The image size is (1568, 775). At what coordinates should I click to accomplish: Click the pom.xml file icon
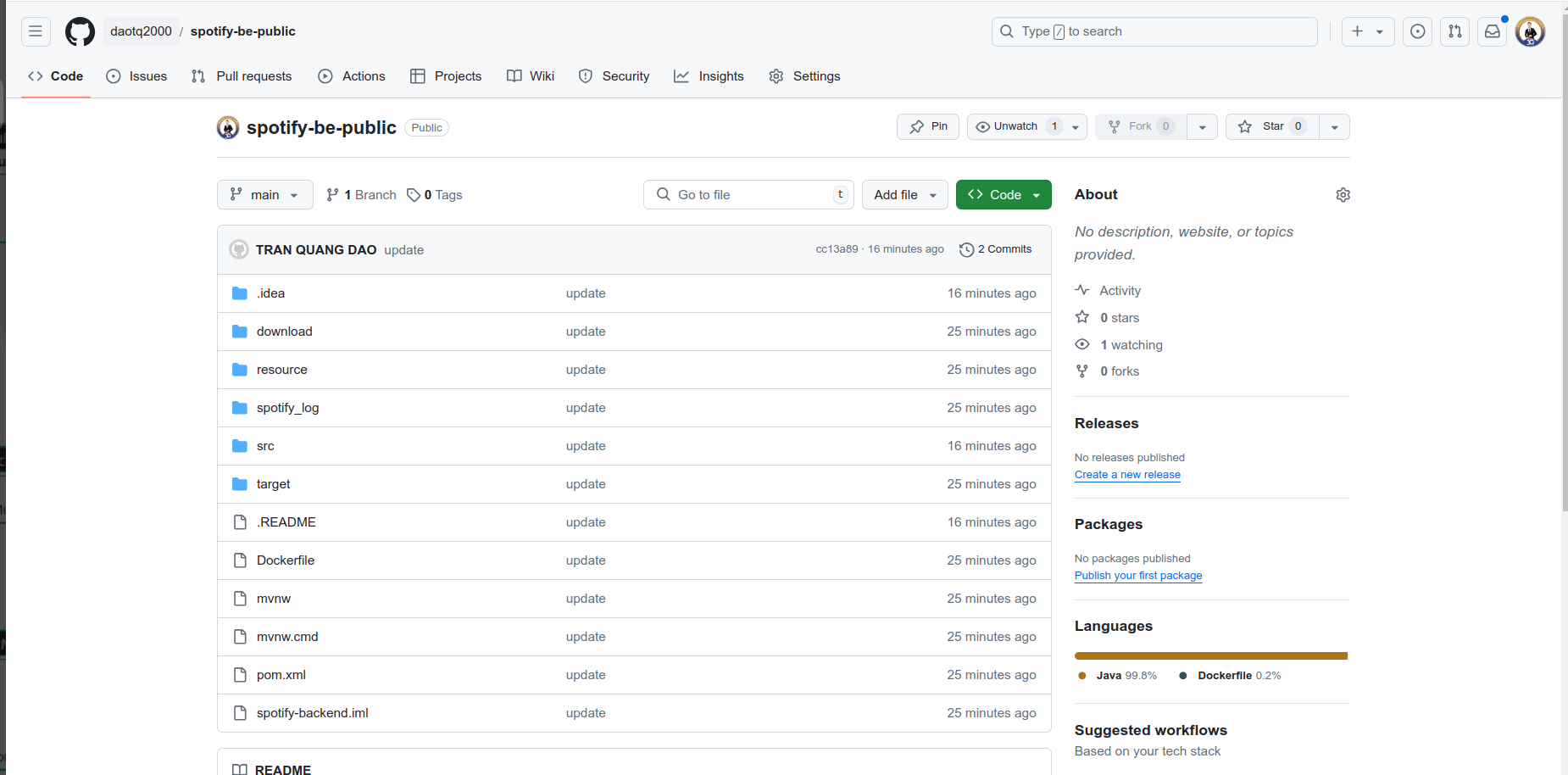tap(240, 675)
